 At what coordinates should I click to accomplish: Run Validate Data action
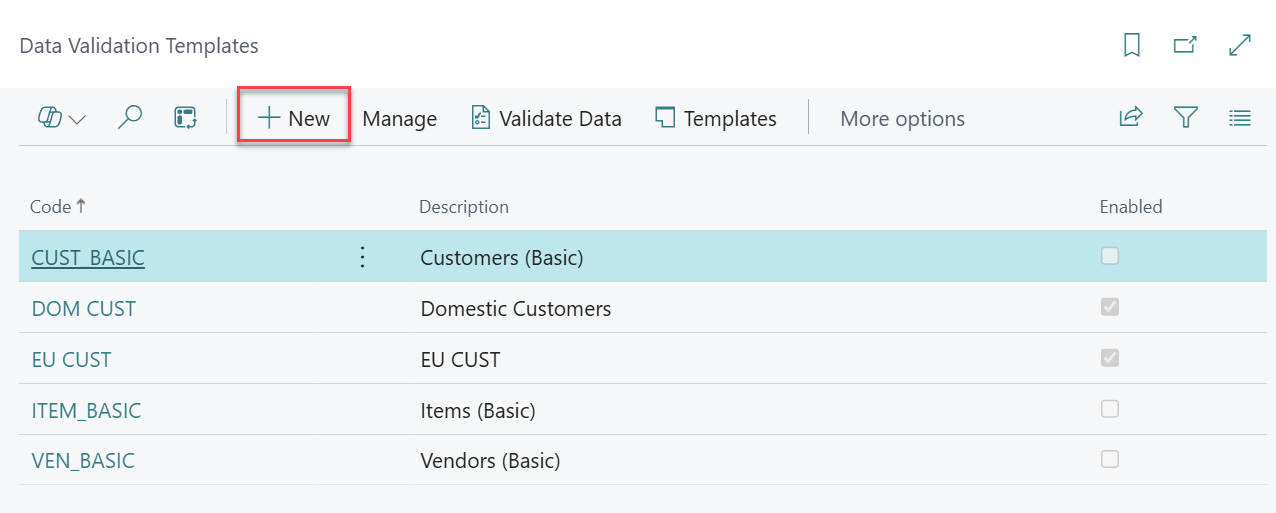click(546, 118)
